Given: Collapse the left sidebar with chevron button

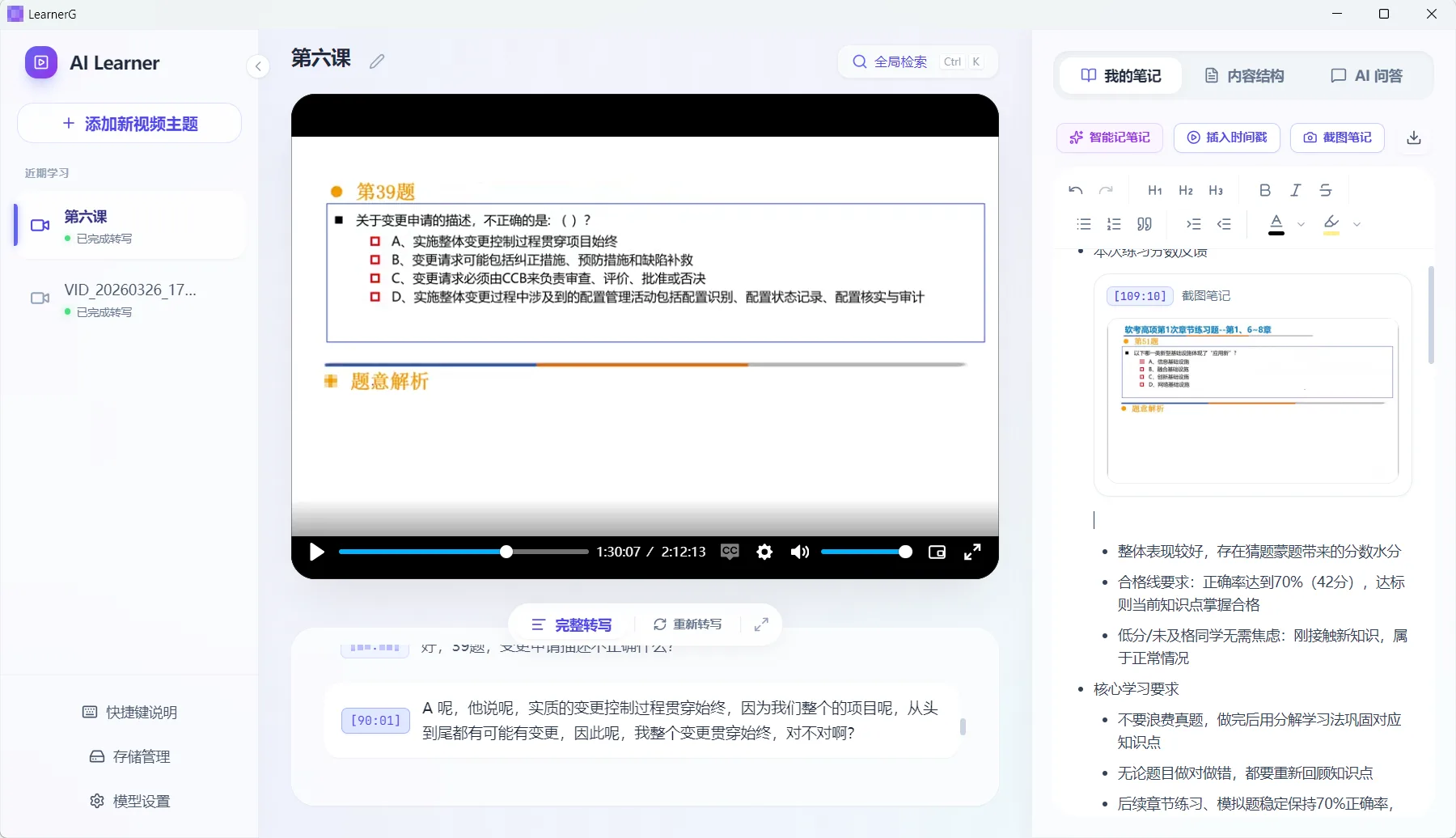Looking at the screenshot, I should [x=257, y=66].
